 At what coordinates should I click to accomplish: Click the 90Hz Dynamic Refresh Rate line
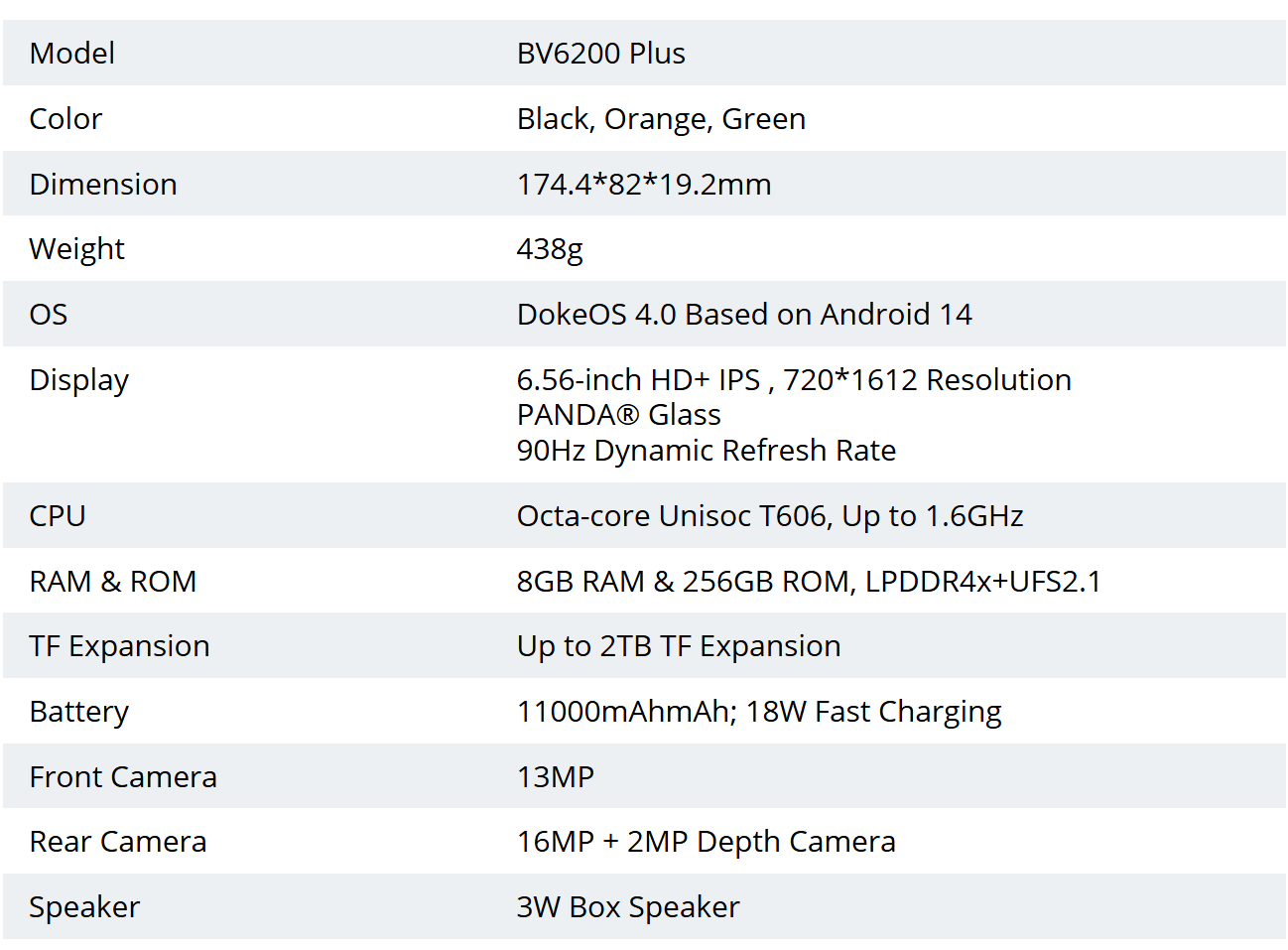706,451
